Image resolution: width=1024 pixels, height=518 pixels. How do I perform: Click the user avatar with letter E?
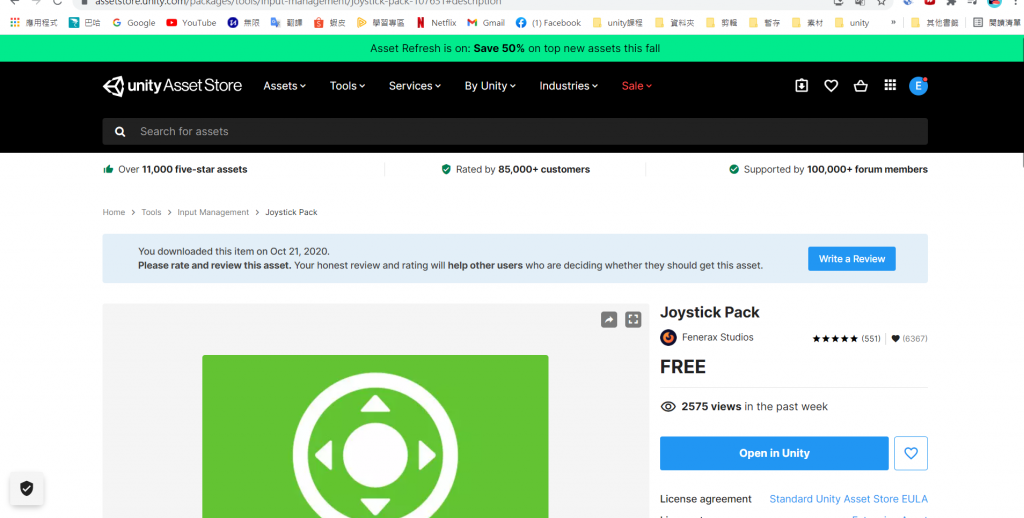pyautogui.click(x=918, y=86)
